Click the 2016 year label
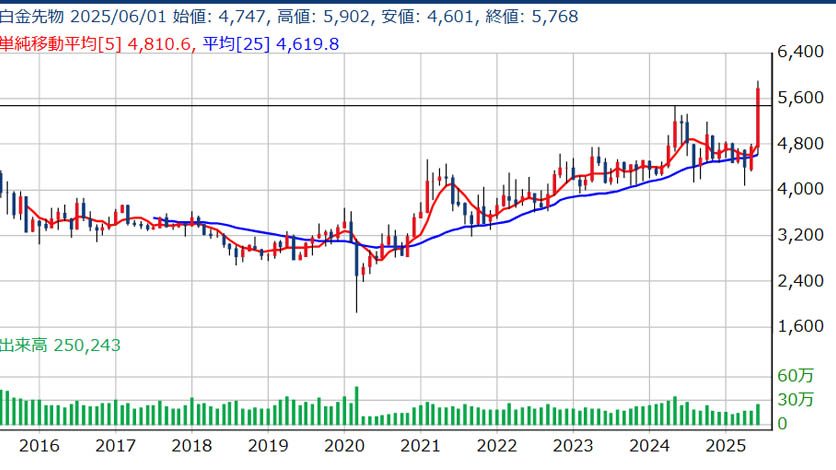Image resolution: width=836 pixels, height=470 pixels. coord(39,445)
